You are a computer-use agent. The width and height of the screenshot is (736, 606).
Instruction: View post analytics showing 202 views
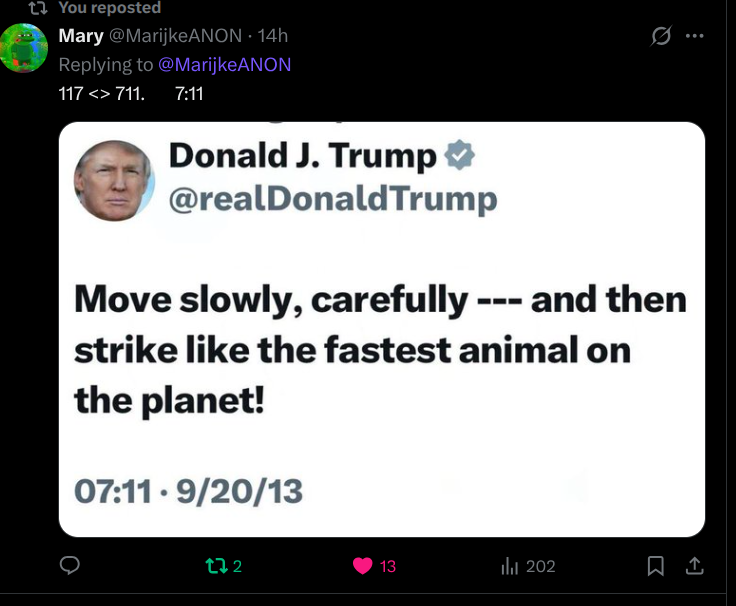[x=510, y=566]
